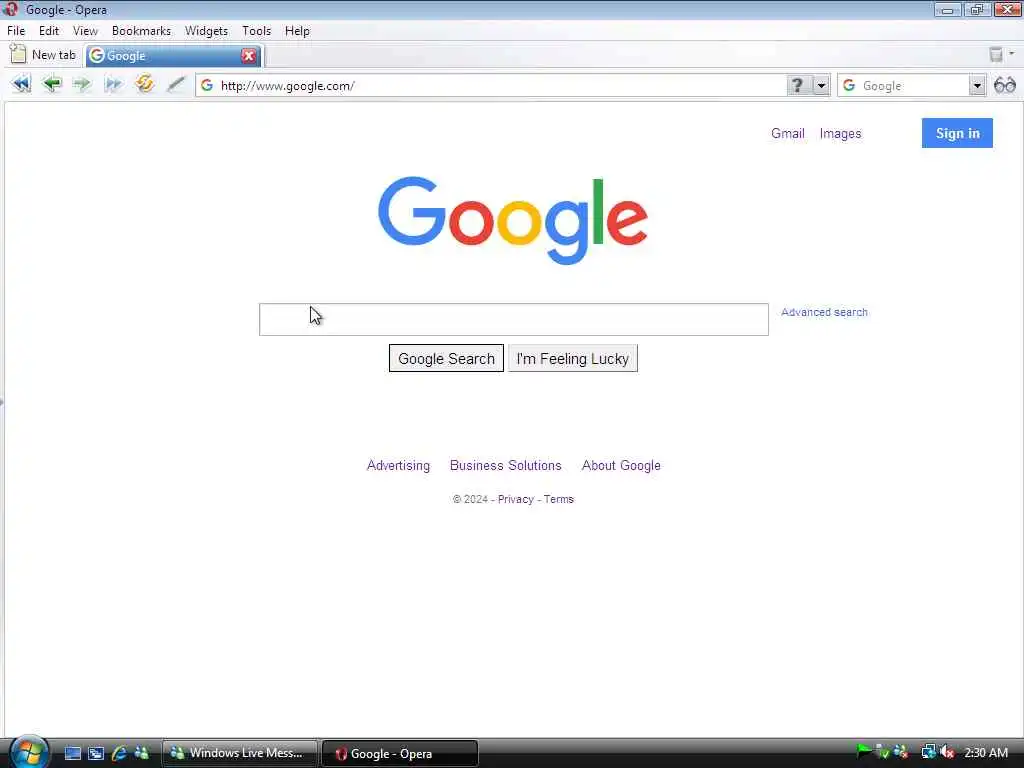Click the Rewind navigation icon

tap(21, 84)
